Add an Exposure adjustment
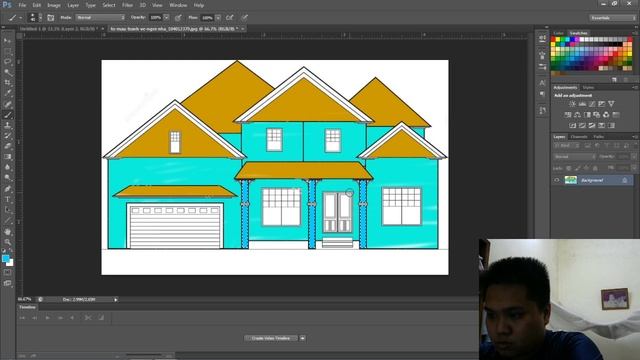The image size is (640, 360). click(x=601, y=104)
